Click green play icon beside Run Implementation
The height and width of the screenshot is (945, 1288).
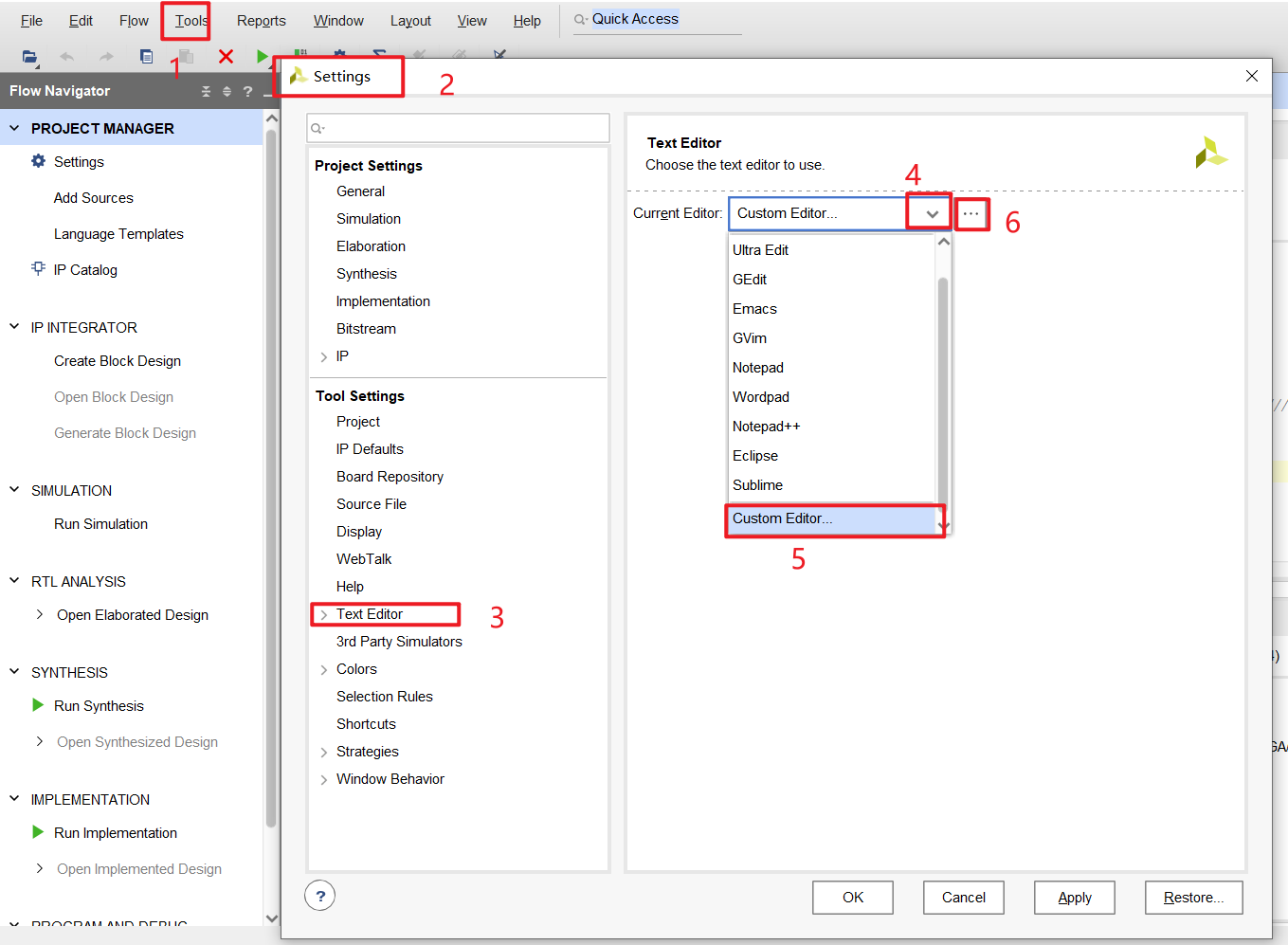click(x=38, y=832)
